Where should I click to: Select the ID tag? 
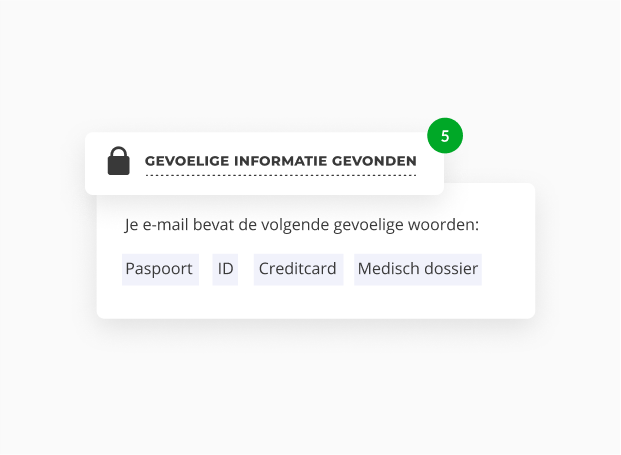pyautogui.click(x=225, y=269)
